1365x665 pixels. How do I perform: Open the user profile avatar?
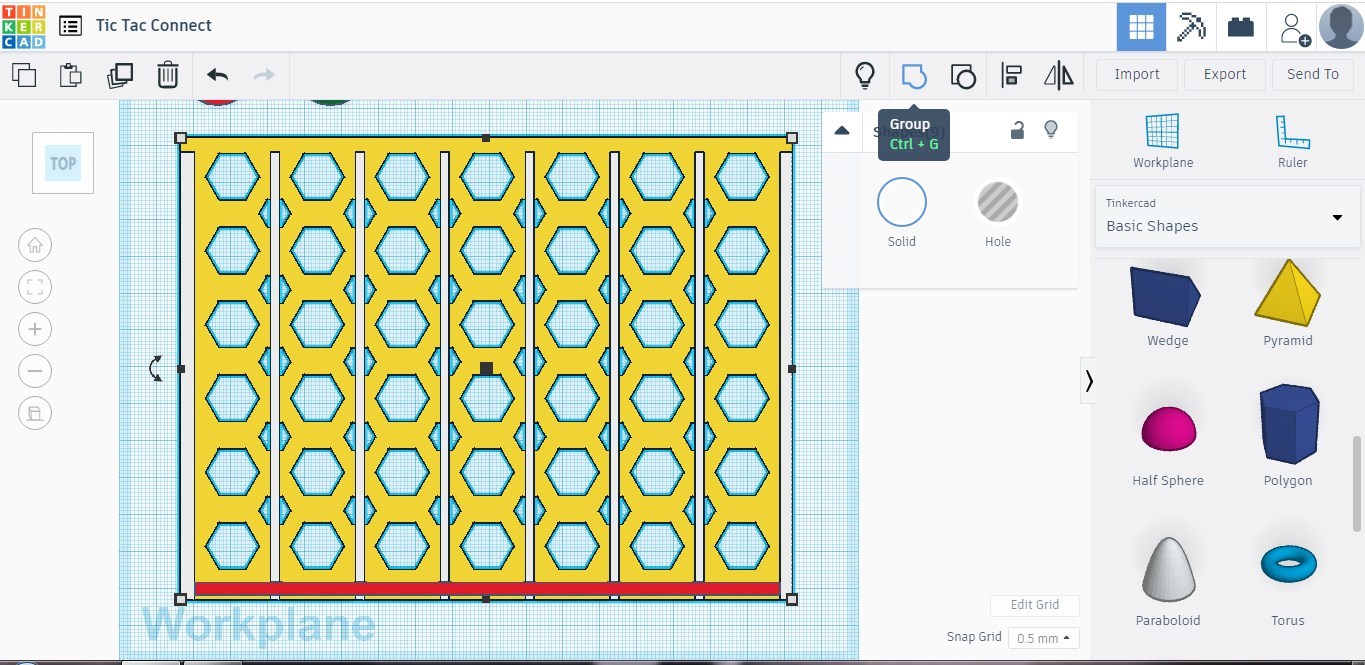tap(1341, 26)
